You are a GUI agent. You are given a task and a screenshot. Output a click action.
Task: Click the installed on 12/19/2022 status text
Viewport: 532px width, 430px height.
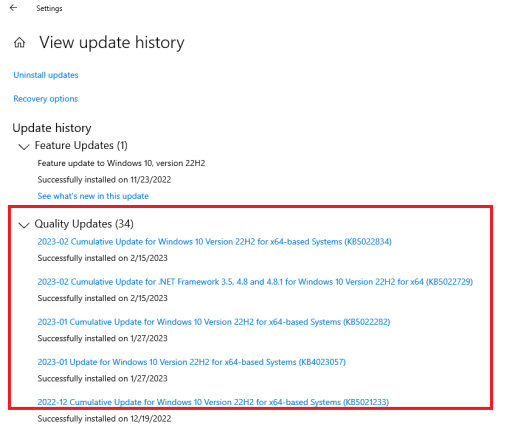click(x=104, y=419)
